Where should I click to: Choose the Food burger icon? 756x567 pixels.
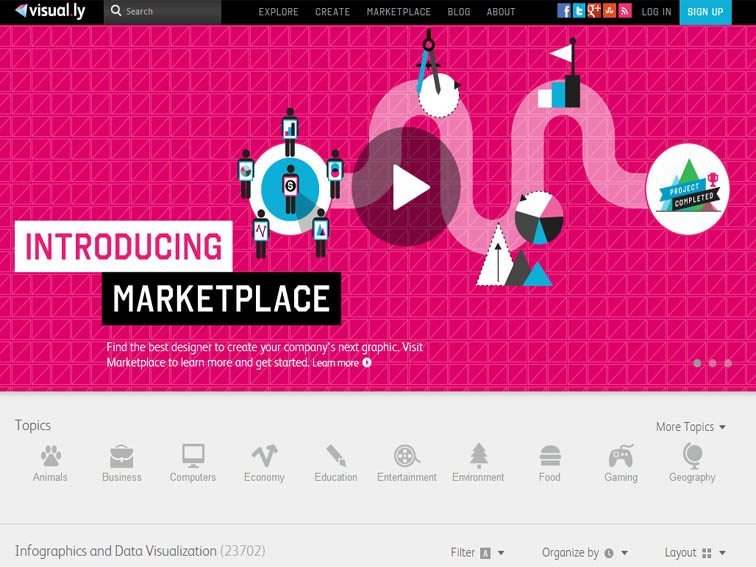pos(550,456)
